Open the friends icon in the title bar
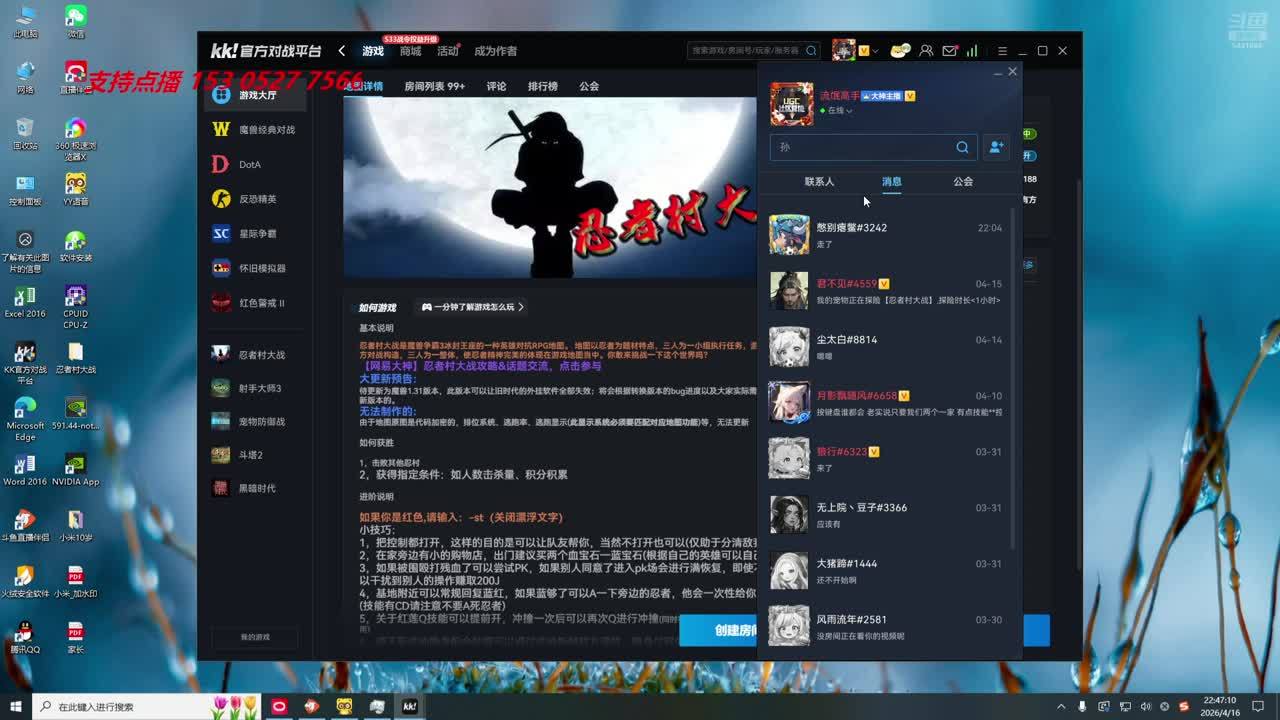Image resolution: width=1280 pixels, height=720 pixels. pos(926,51)
